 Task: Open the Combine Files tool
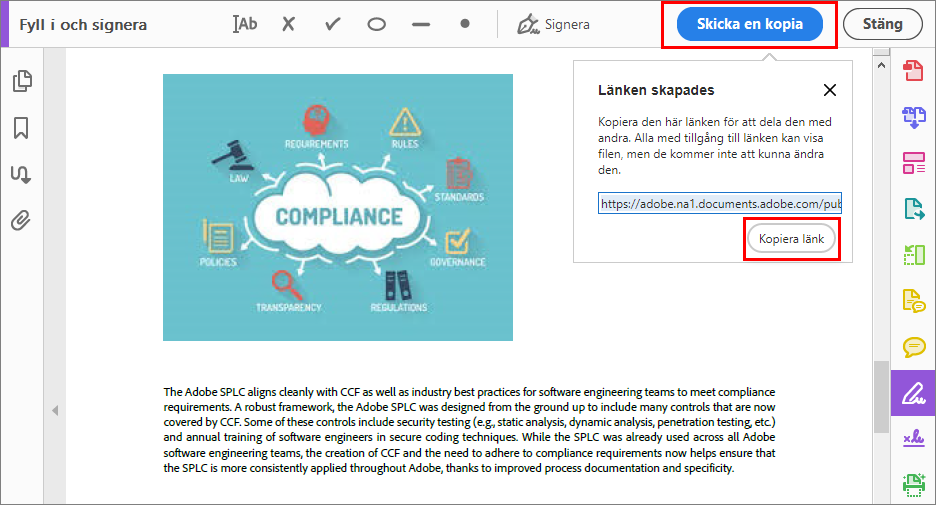click(x=913, y=116)
